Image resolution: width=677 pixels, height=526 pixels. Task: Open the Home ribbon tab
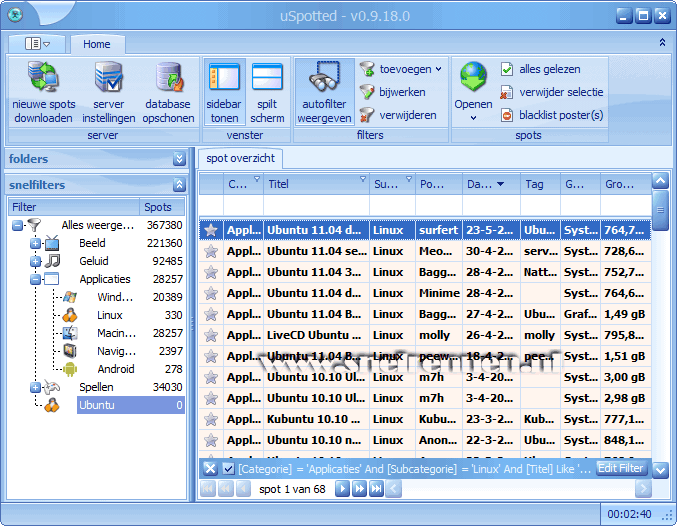coord(97,44)
